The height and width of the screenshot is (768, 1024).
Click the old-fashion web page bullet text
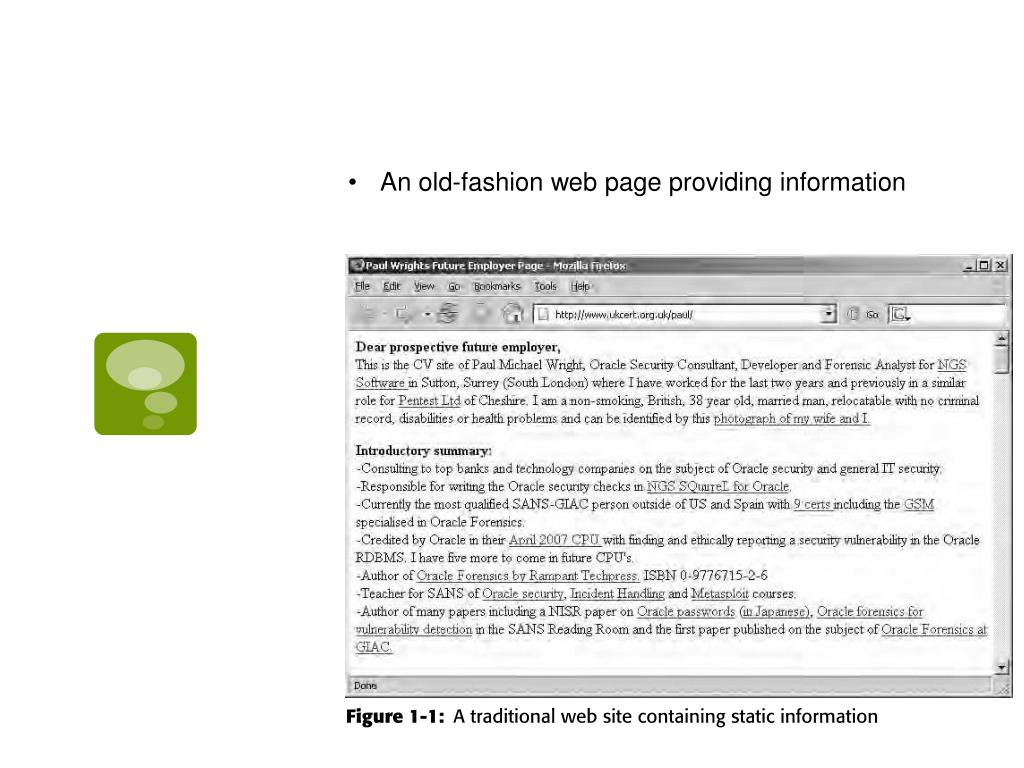pyautogui.click(x=643, y=182)
